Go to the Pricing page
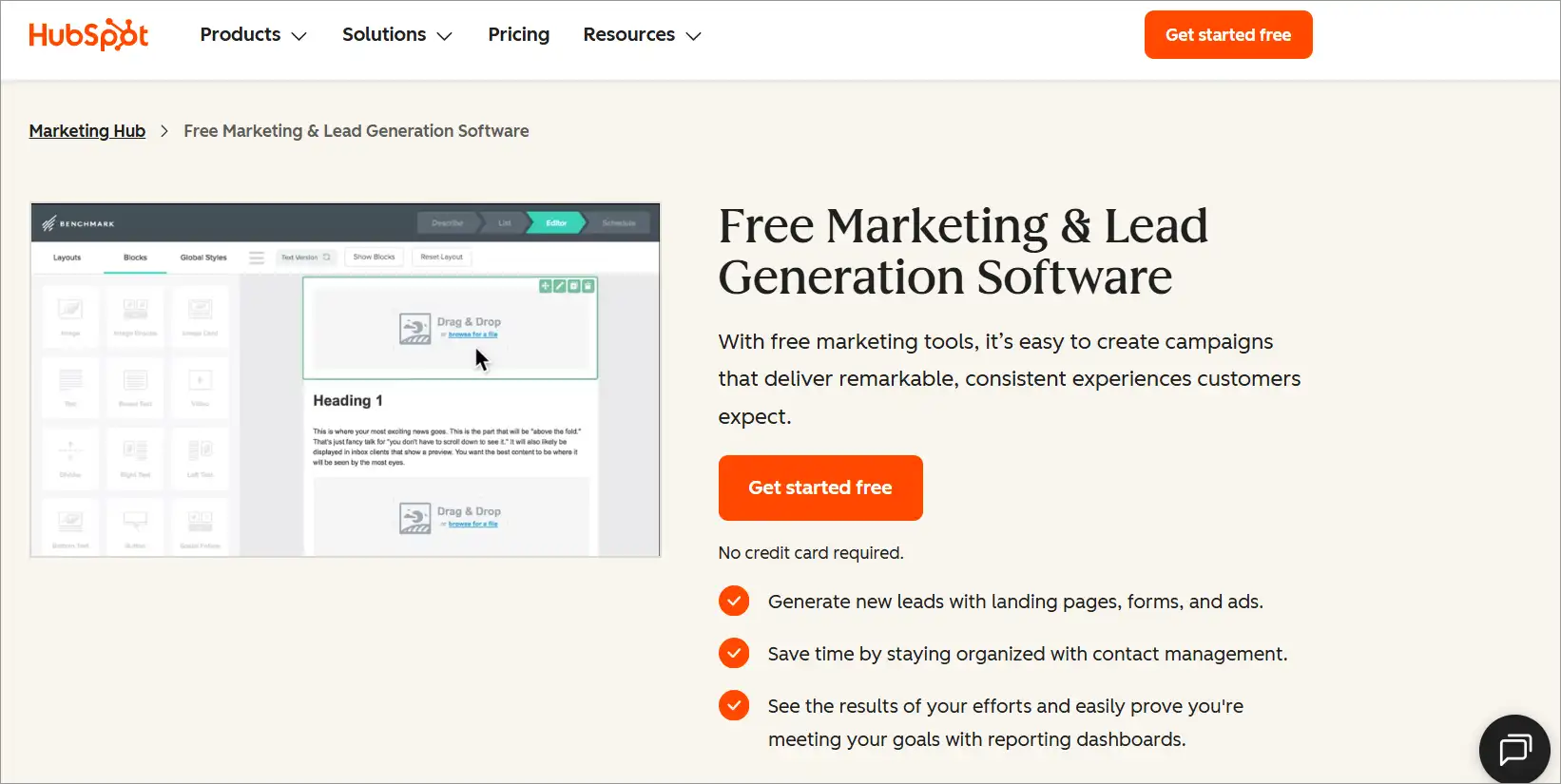 (518, 35)
